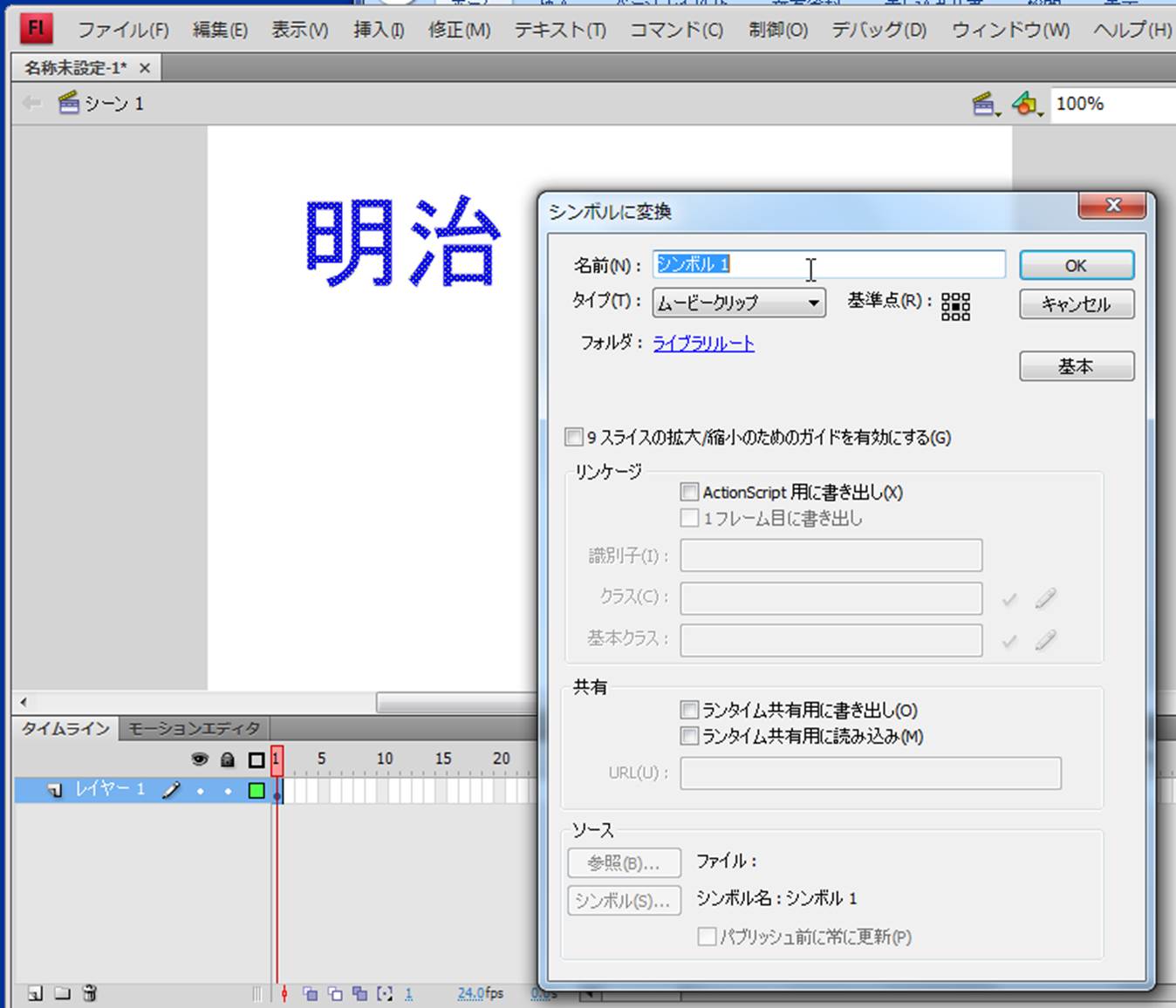This screenshot has height=1008, width=1176.
Task: Click the new layer folder icon
Action: (62, 993)
